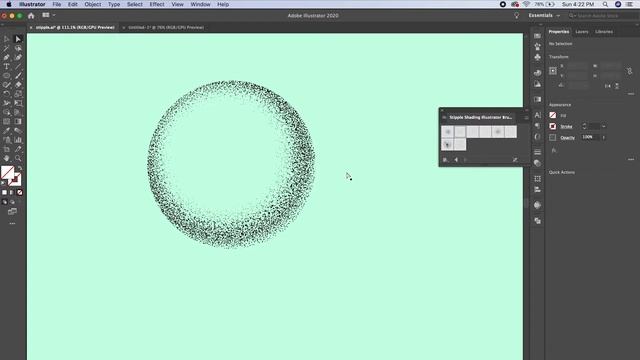Screen dimensions: 640x360
Task: Click the Search Adobe Stock field
Action: coord(603,16)
